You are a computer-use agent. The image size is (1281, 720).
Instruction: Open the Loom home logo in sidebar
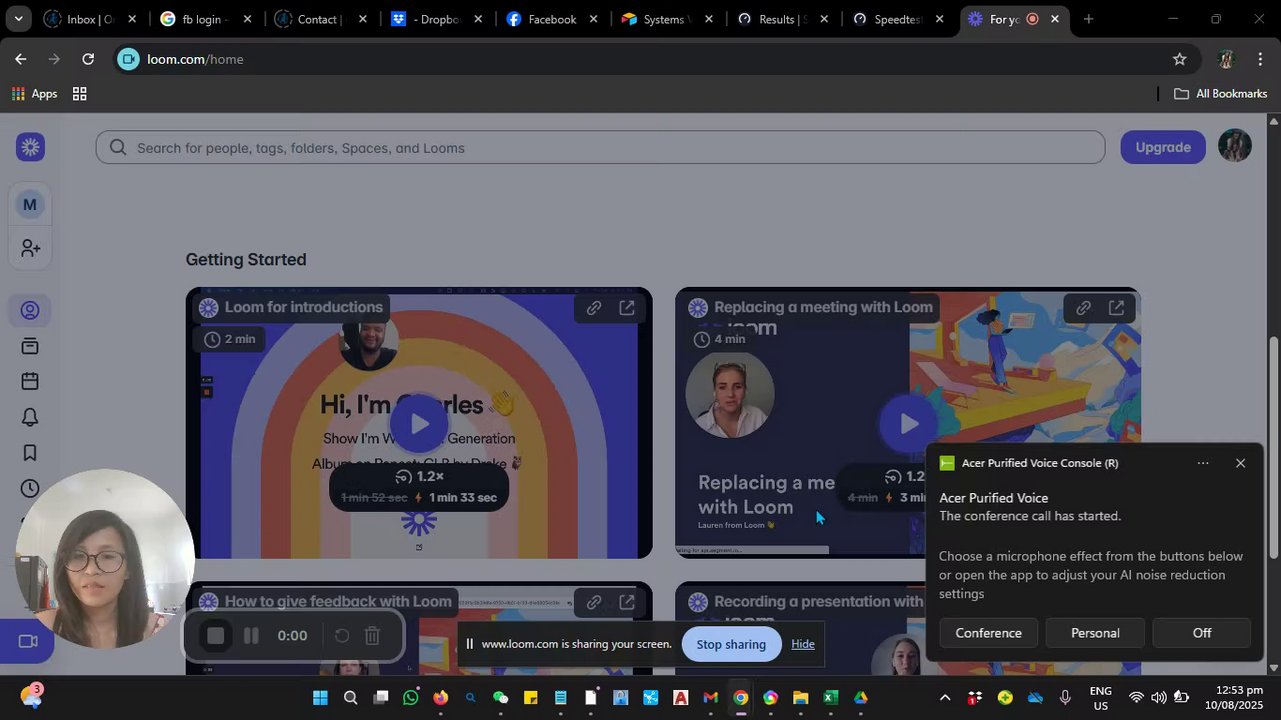pos(30,147)
